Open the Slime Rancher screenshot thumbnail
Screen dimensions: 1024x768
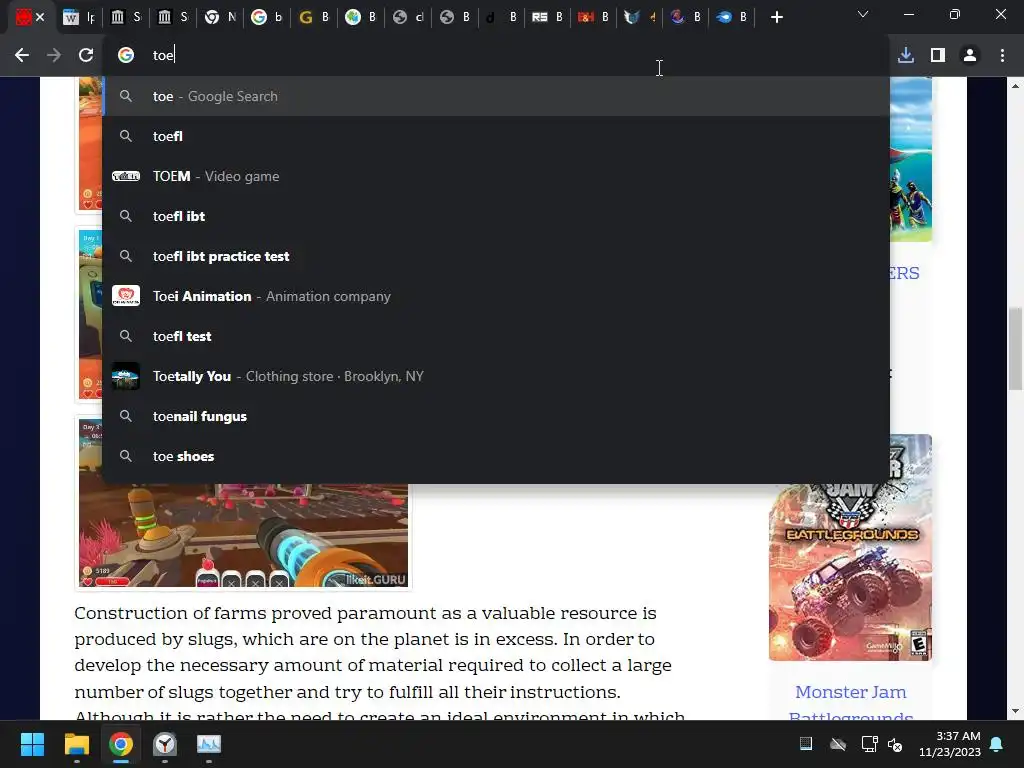244,536
